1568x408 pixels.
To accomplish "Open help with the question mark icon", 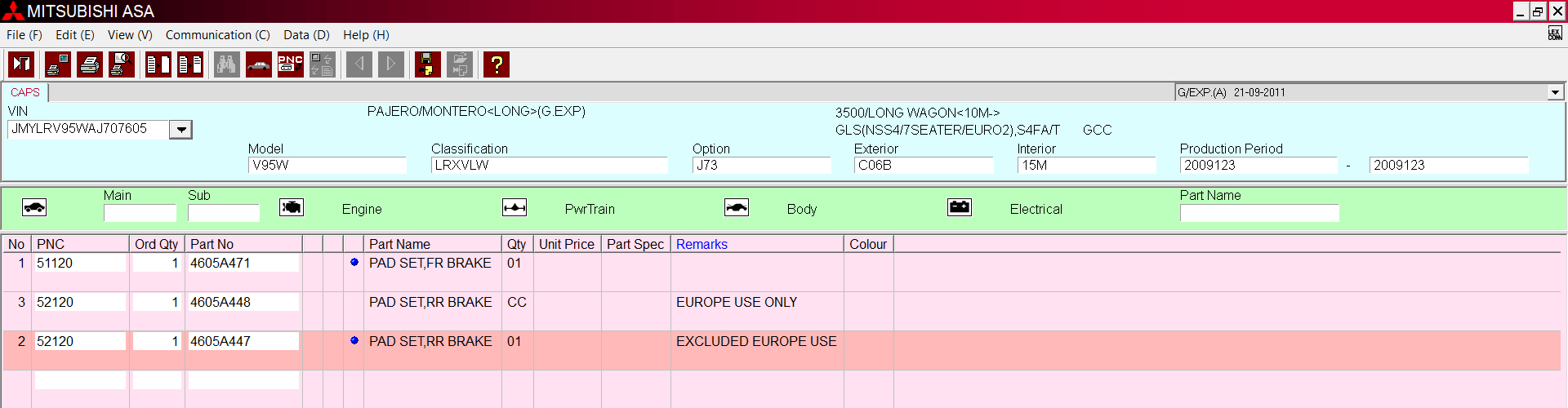I will pos(496,64).
